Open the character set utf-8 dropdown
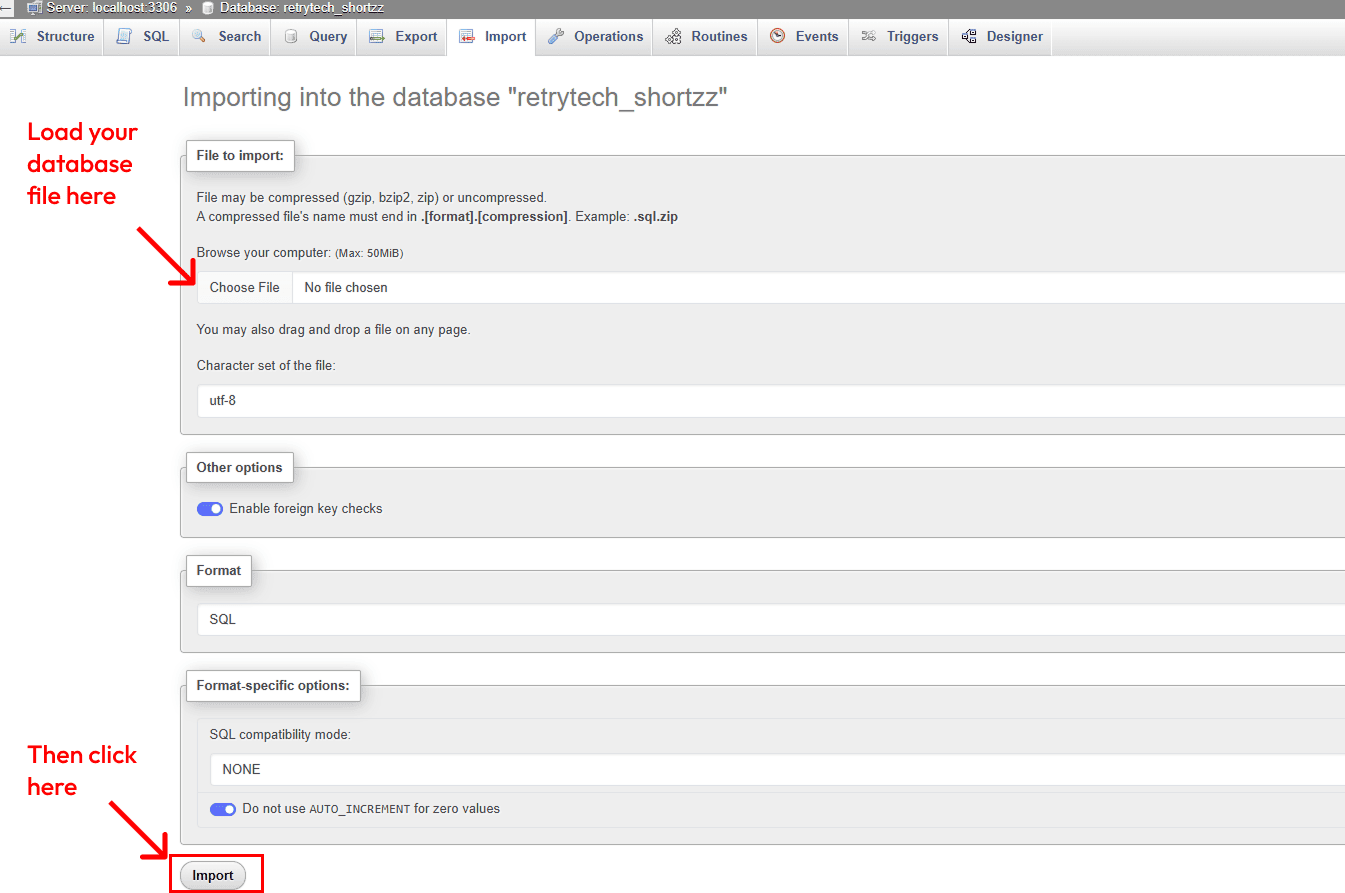Viewport: 1345px width, 893px height. [x=770, y=401]
